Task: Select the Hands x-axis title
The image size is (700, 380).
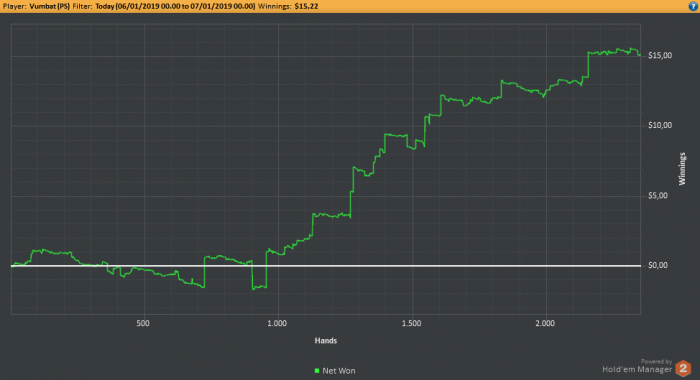Action: coord(326,341)
